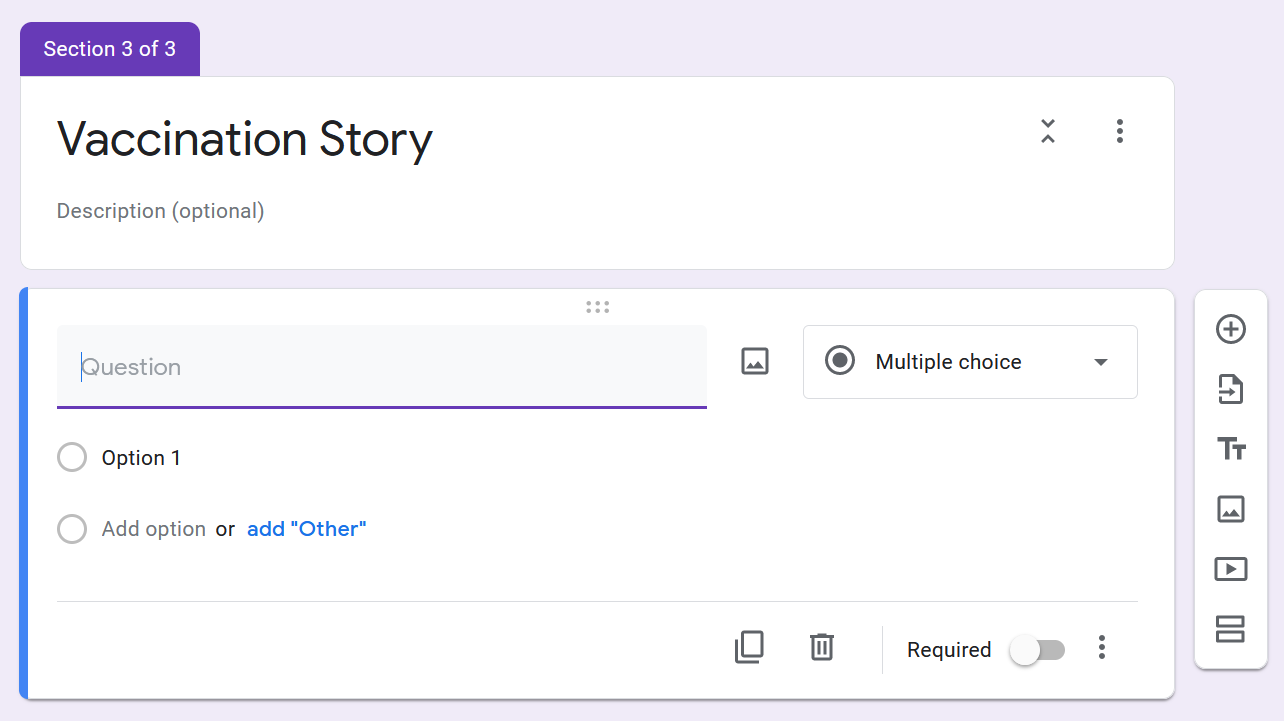
Task: Click the Question title input field
Action: tap(380, 367)
